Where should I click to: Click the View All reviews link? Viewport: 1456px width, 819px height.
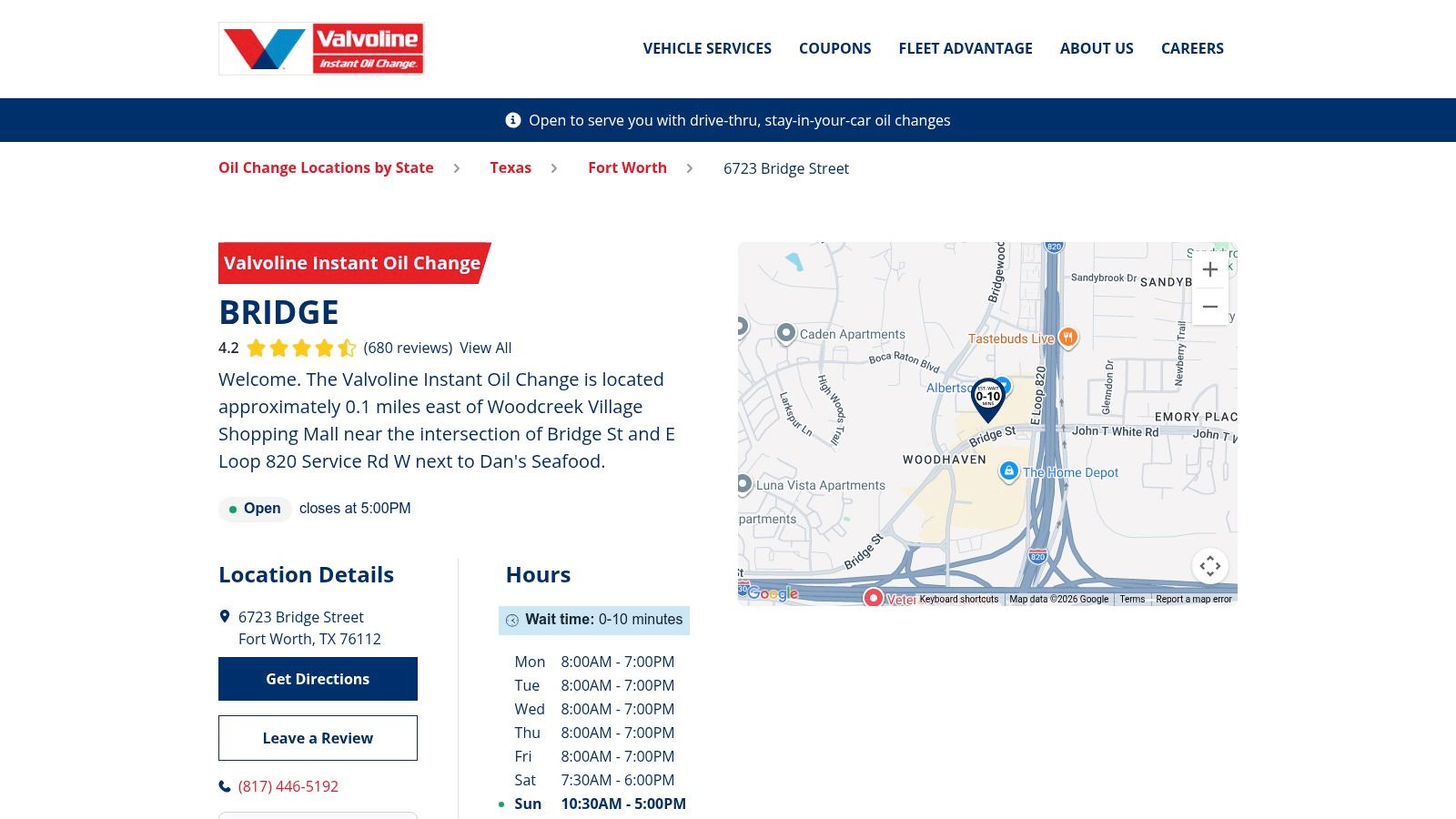click(x=485, y=348)
